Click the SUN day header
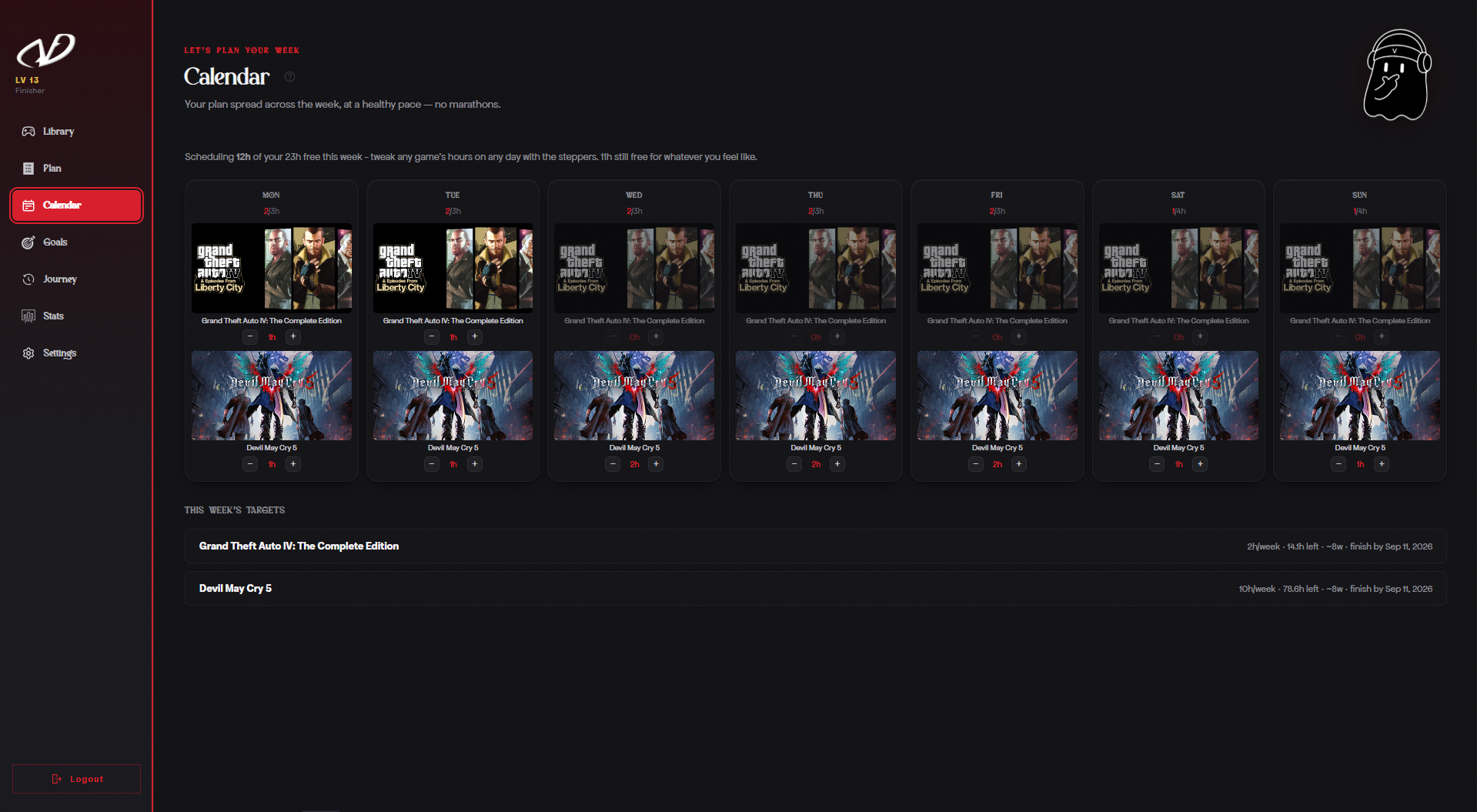 pos(1360,195)
